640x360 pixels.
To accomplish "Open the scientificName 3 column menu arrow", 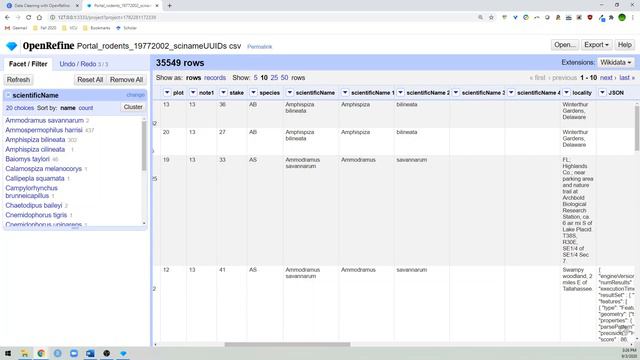I will [456, 93].
